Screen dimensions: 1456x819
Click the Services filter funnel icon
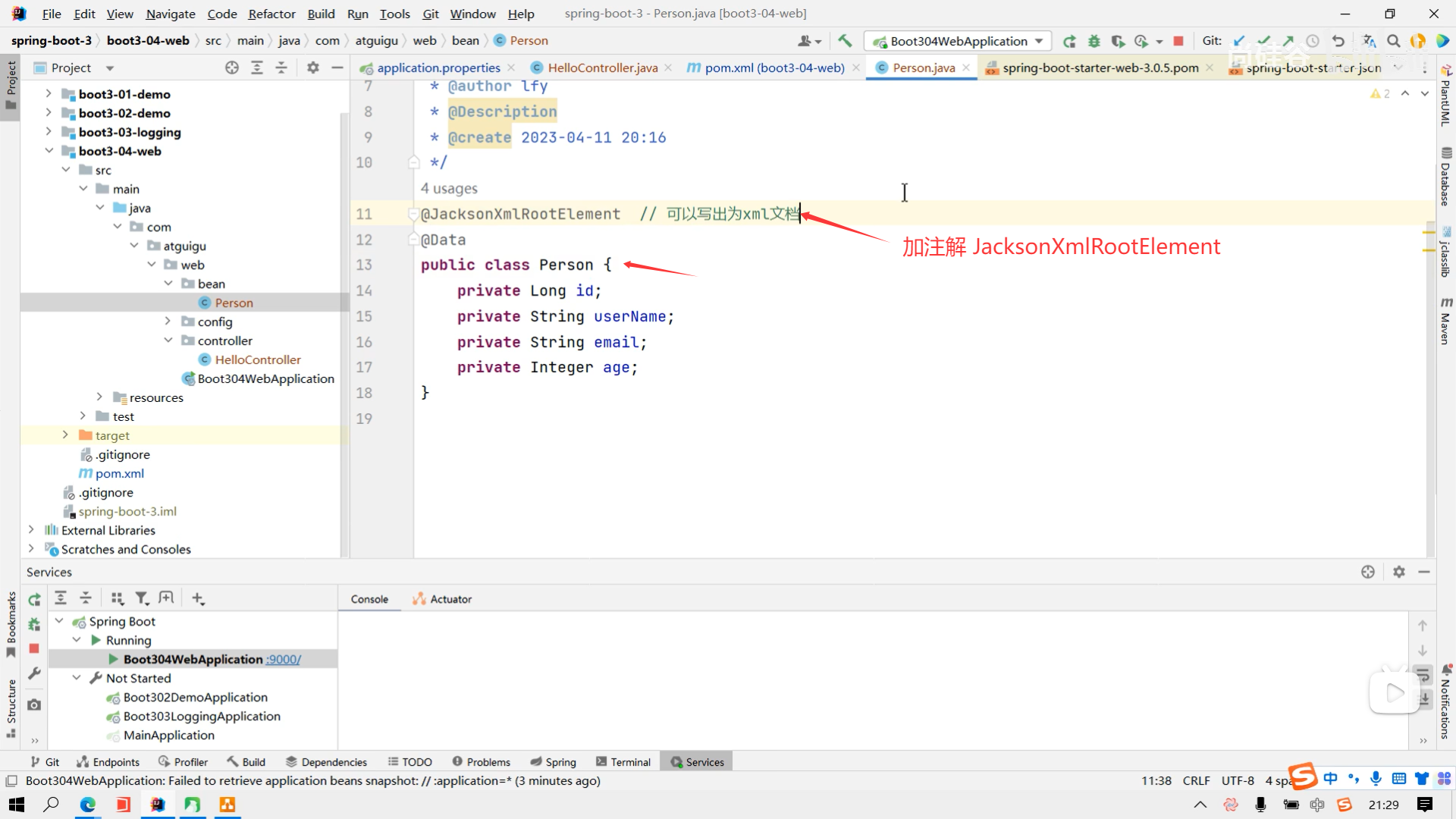(x=142, y=598)
